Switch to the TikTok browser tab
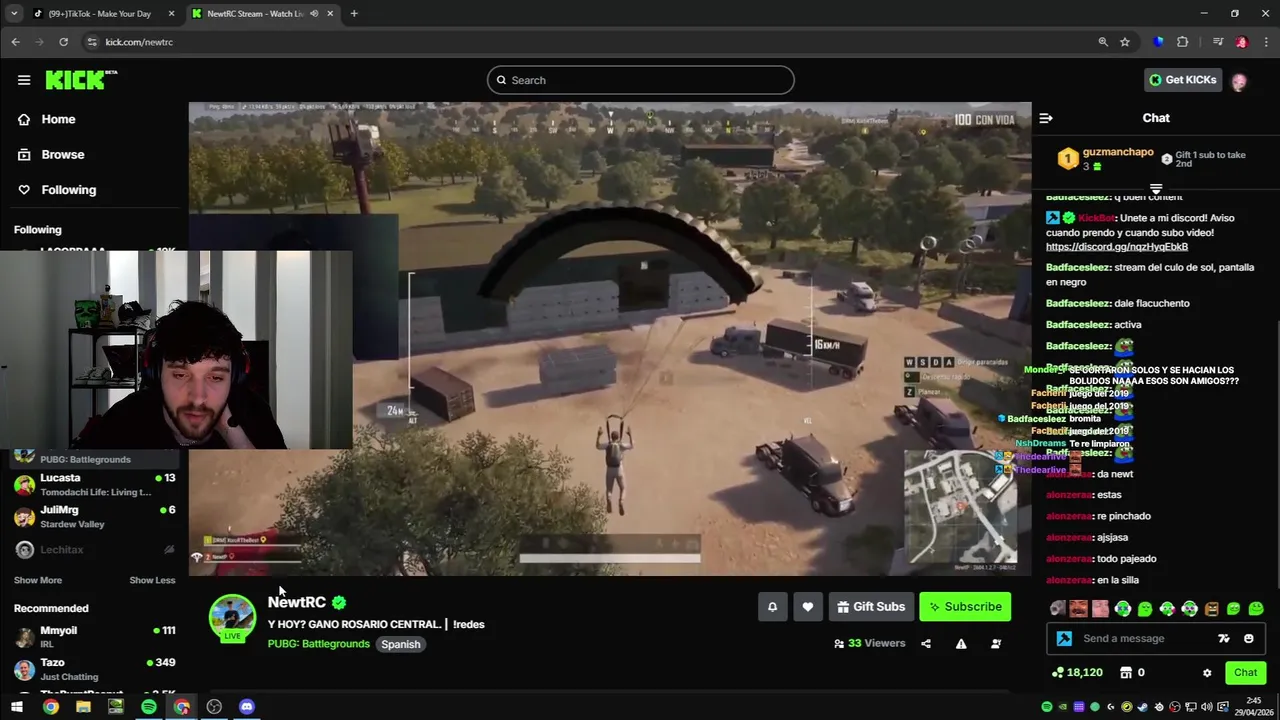This screenshot has height=720, width=1280. [x=101, y=14]
